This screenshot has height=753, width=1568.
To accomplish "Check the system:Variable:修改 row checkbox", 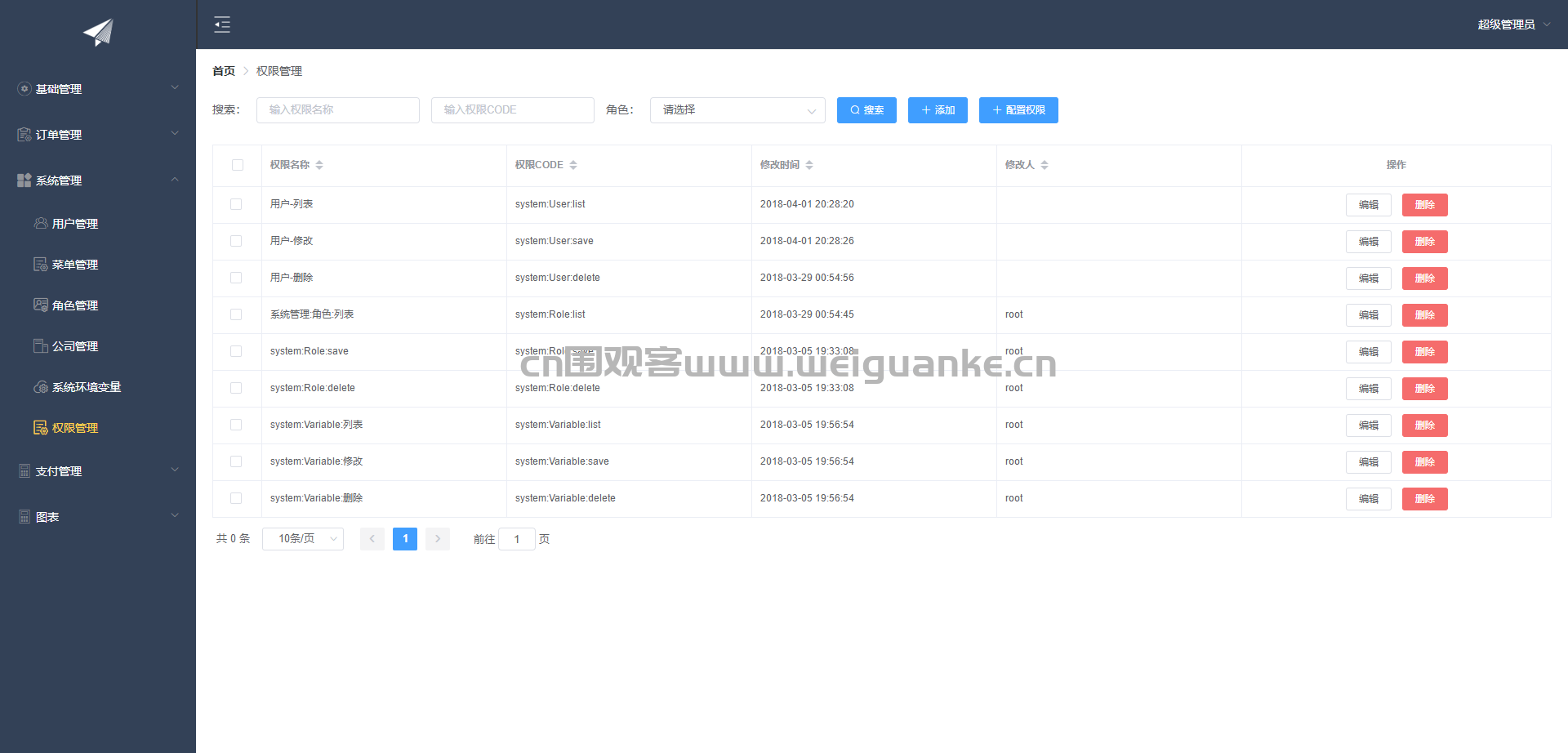I will tap(236, 461).
